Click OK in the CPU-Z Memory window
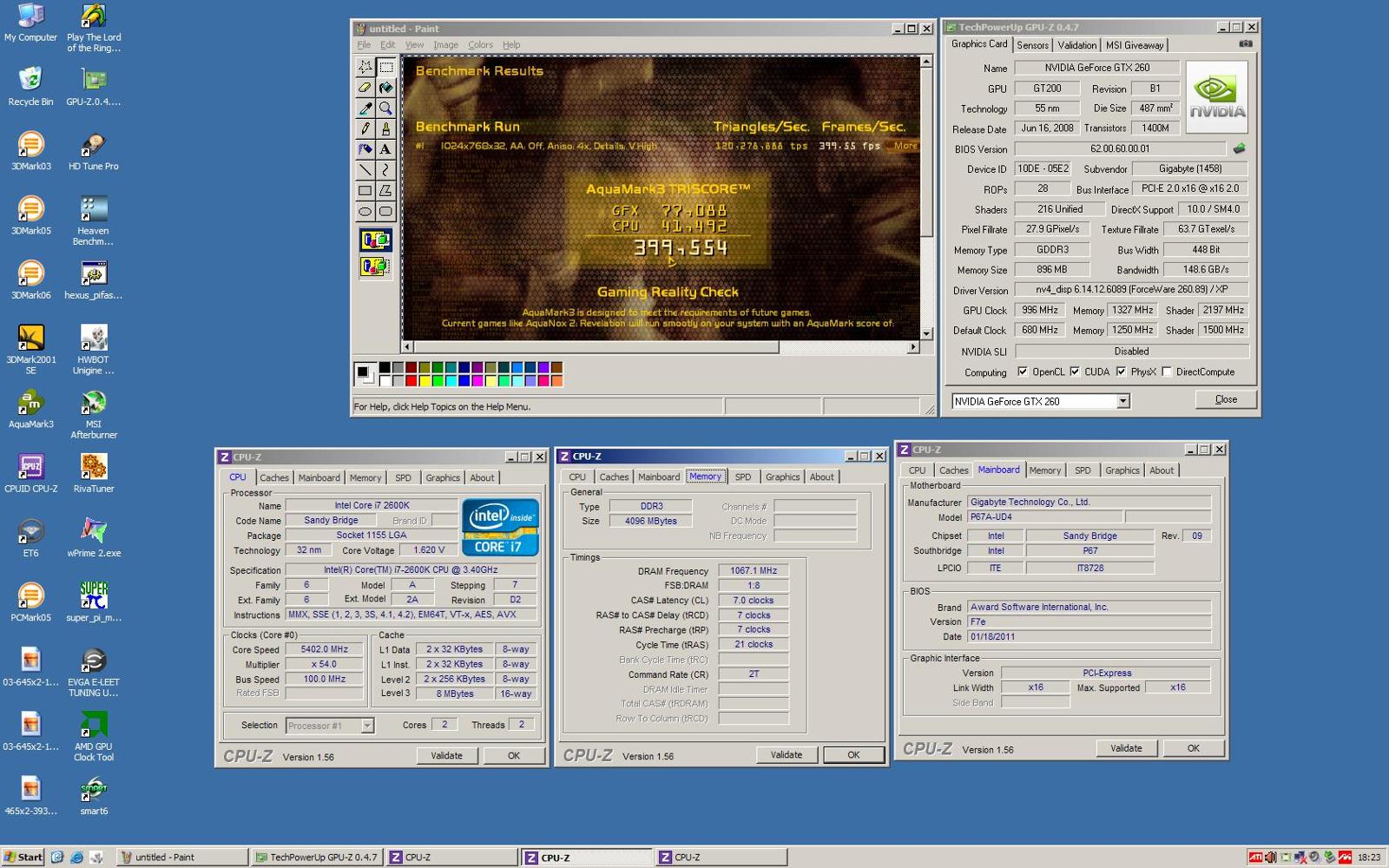This screenshot has width=1389, height=868. tap(853, 754)
